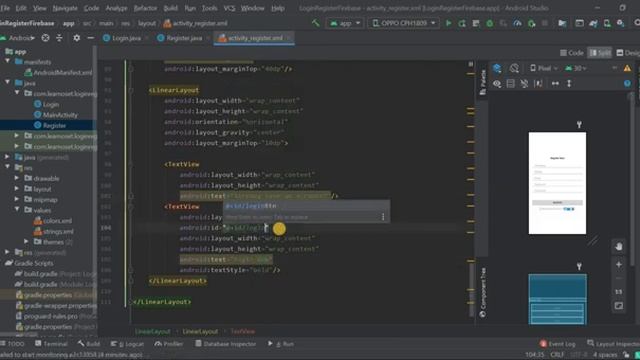
Task: Click the blue help icon in design panel
Action: click(x=627, y=84)
